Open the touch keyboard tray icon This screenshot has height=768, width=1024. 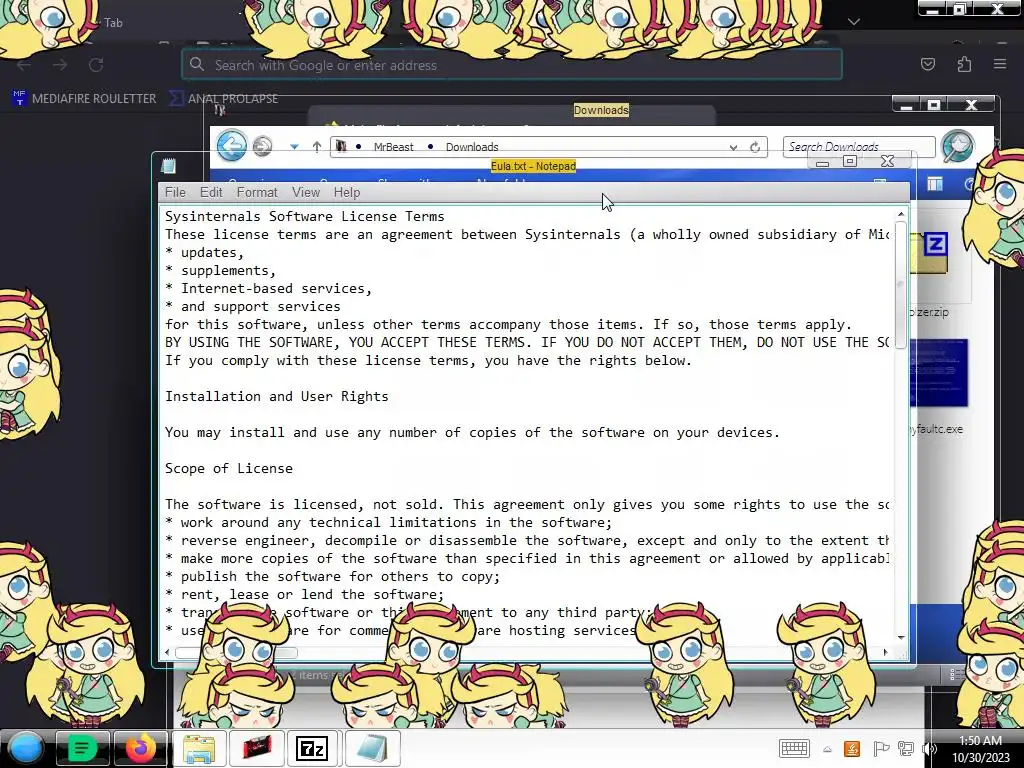[794, 748]
